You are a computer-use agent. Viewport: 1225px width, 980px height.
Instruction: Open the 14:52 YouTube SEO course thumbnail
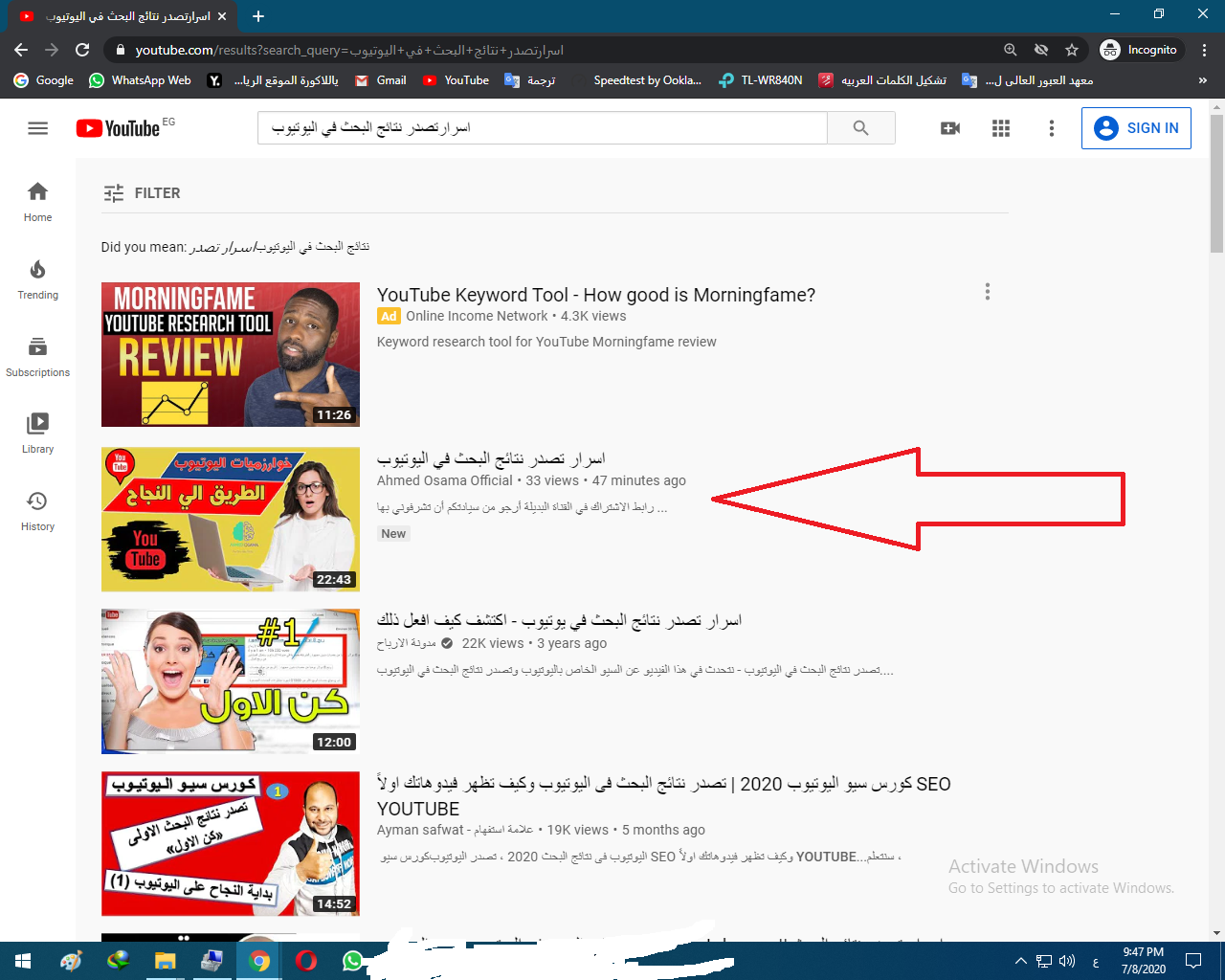tap(231, 844)
